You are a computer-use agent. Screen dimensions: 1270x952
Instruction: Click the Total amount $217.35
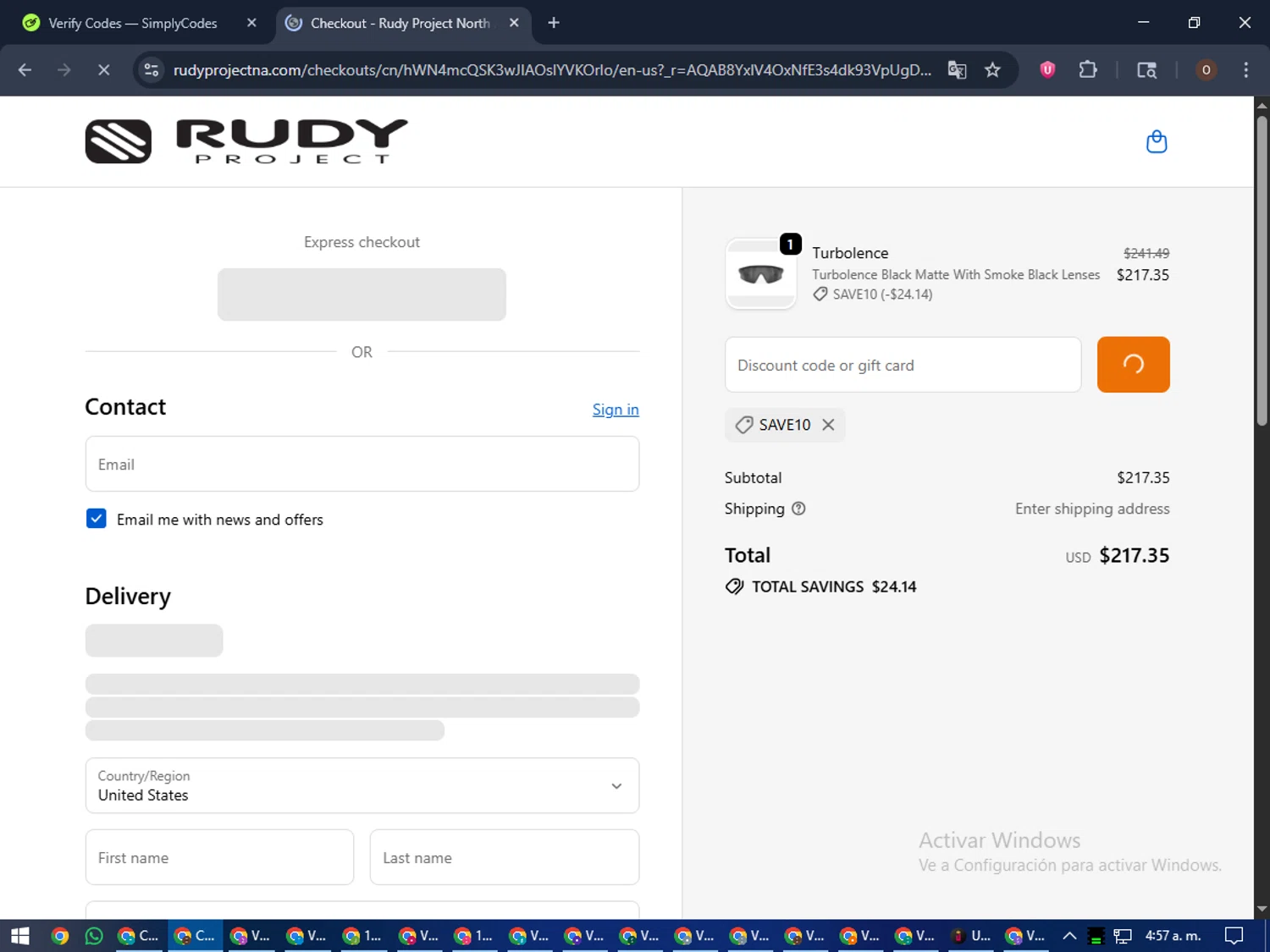[1134, 555]
